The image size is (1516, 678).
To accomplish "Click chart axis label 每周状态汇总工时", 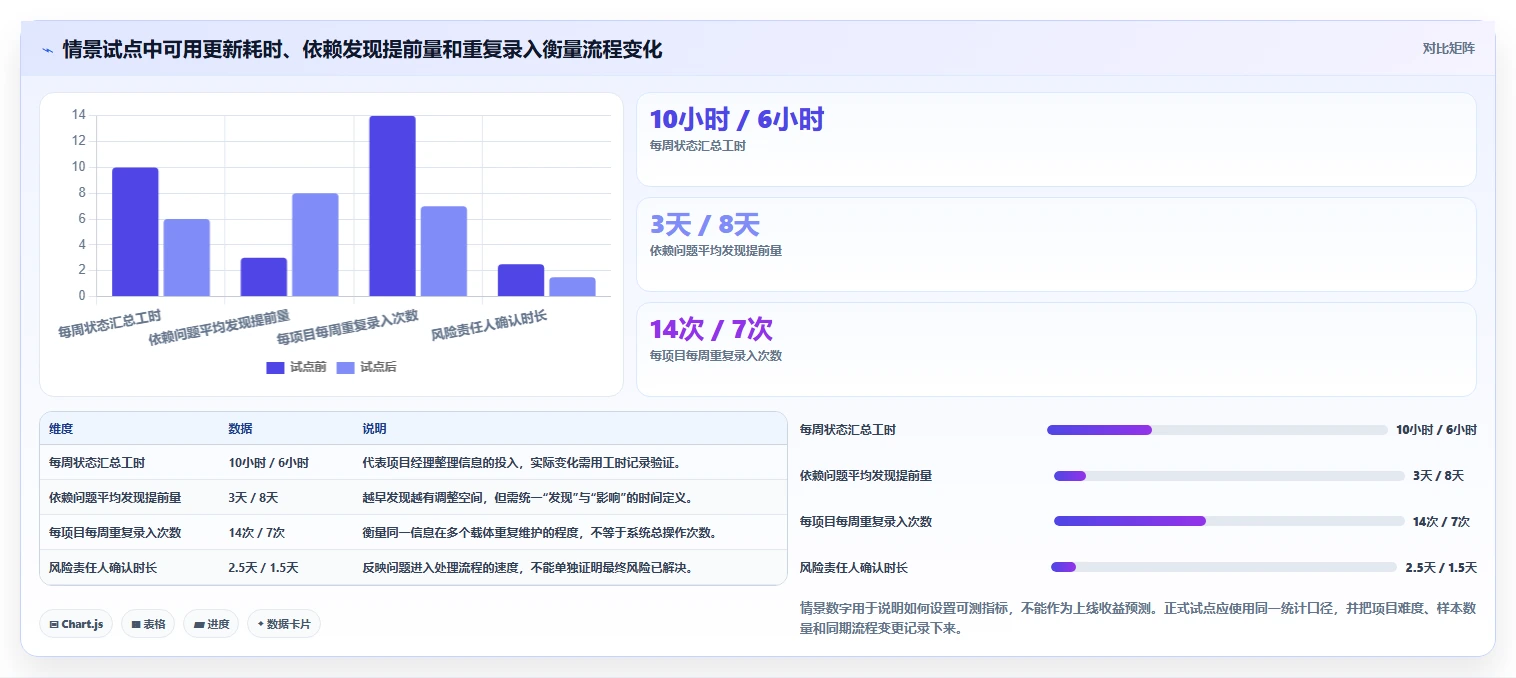I will pyautogui.click(x=109, y=323).
